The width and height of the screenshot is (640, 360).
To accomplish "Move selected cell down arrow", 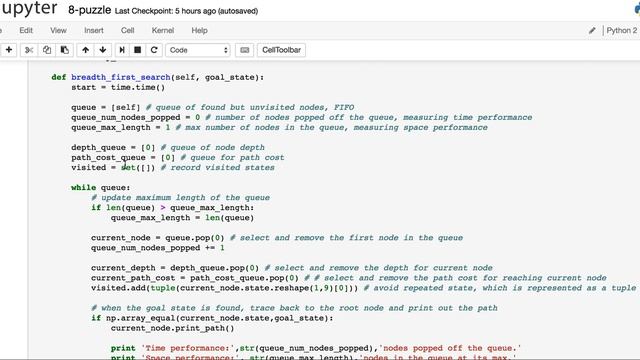I will tap(102, 50).
